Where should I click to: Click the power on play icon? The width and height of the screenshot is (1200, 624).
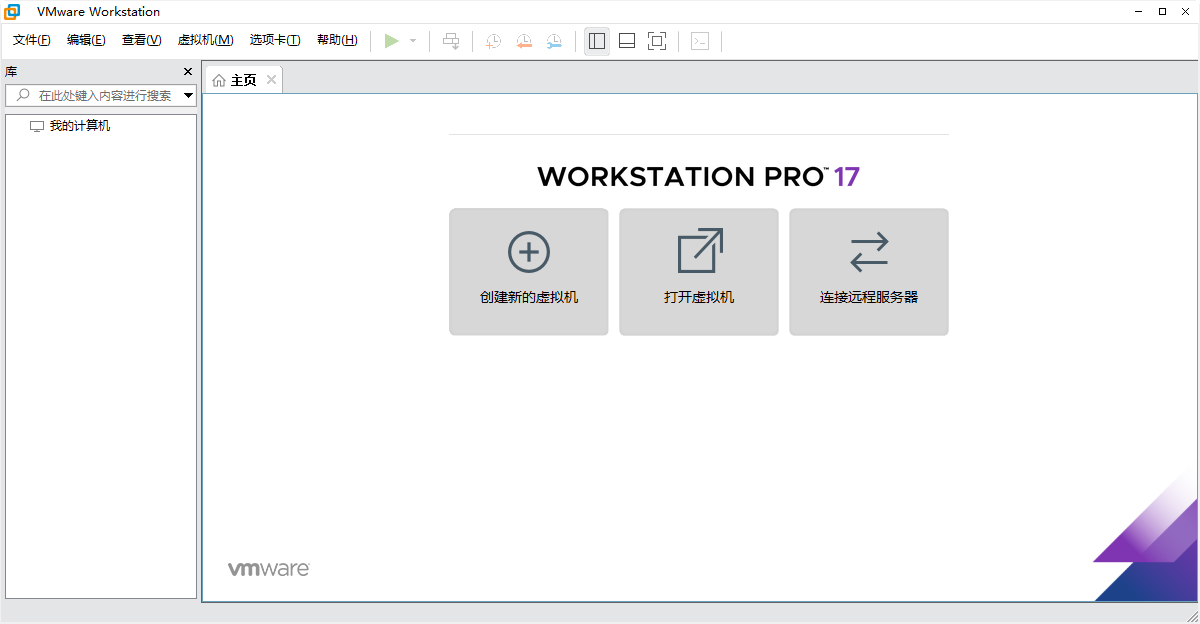[x=392, y=41]
